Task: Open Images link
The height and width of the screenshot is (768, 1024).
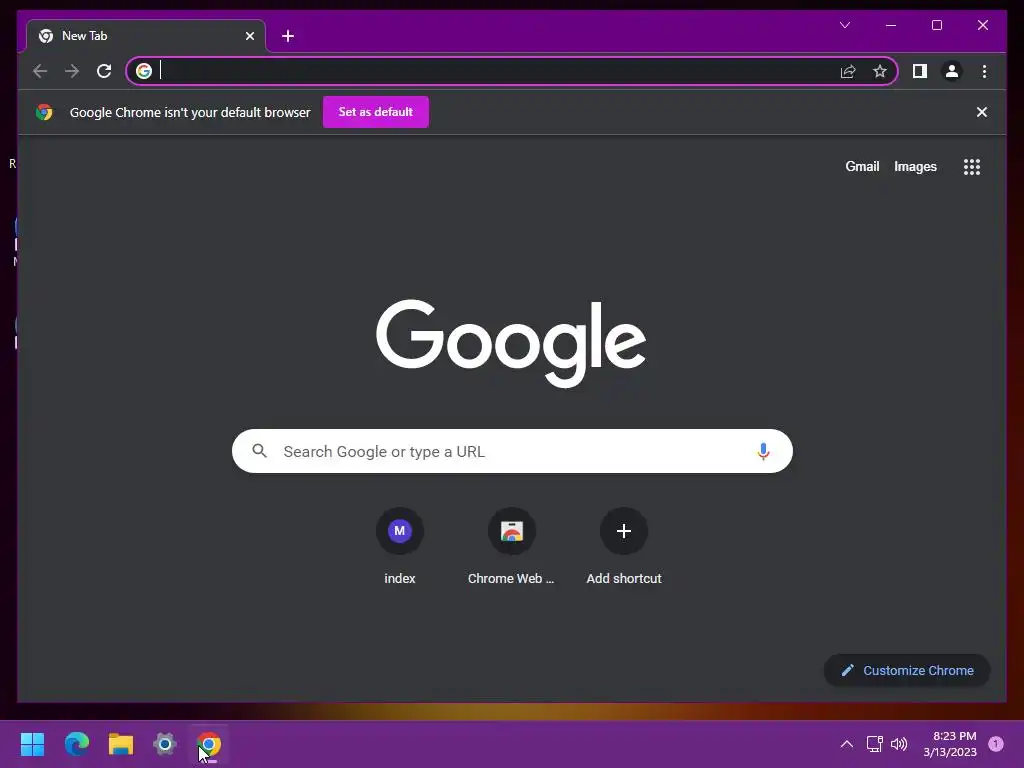Action: point(915,167)
